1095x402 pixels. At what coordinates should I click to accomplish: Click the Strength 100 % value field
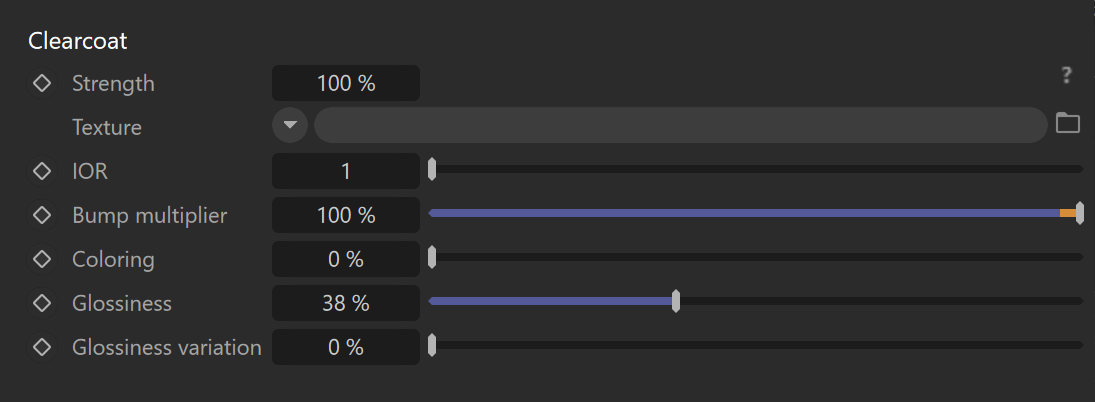(x=346, y=83)
